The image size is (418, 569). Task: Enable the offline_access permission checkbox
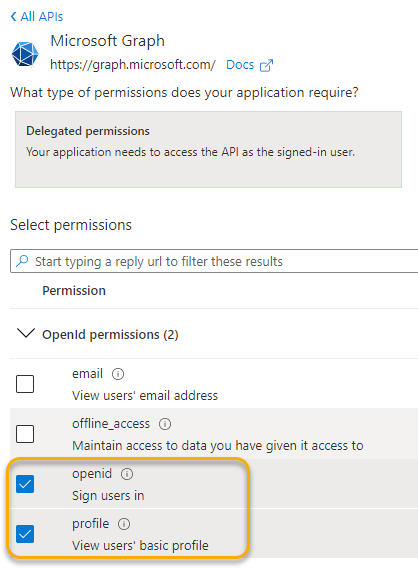25,434
